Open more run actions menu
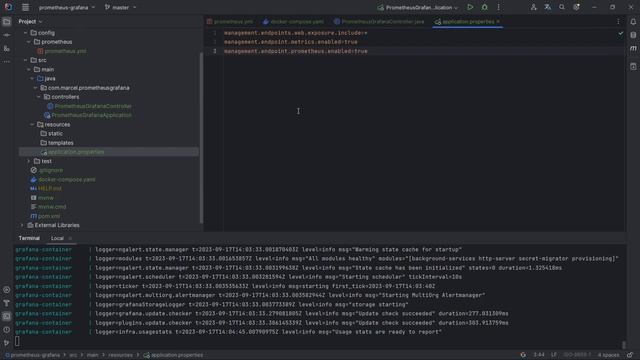Viewport: 640px width, 360px height. click(x=498, y=7)
